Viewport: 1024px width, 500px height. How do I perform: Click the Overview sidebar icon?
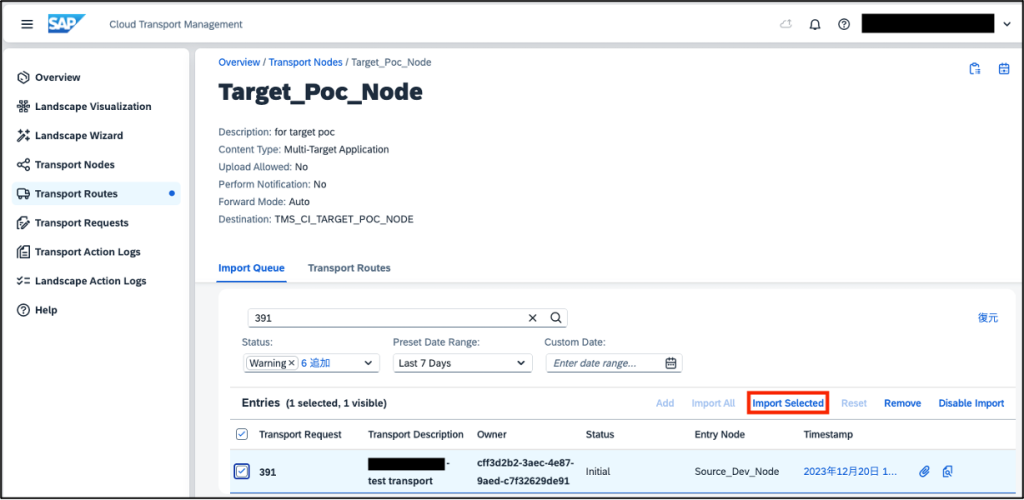point(24,78)
